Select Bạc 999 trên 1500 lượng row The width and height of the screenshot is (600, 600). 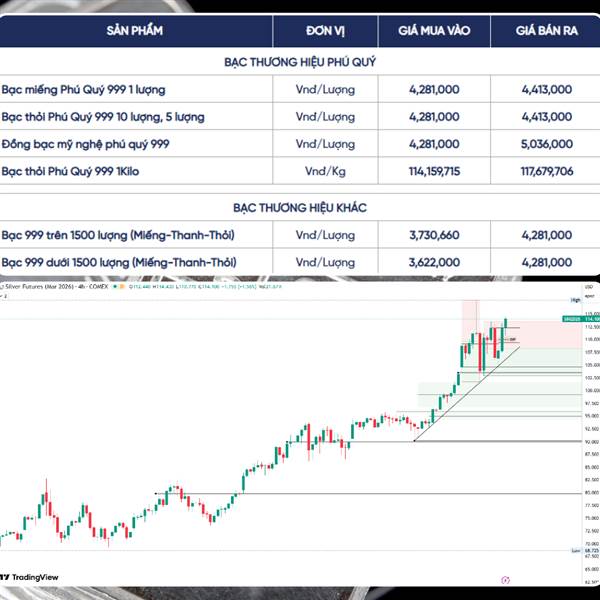300,235
